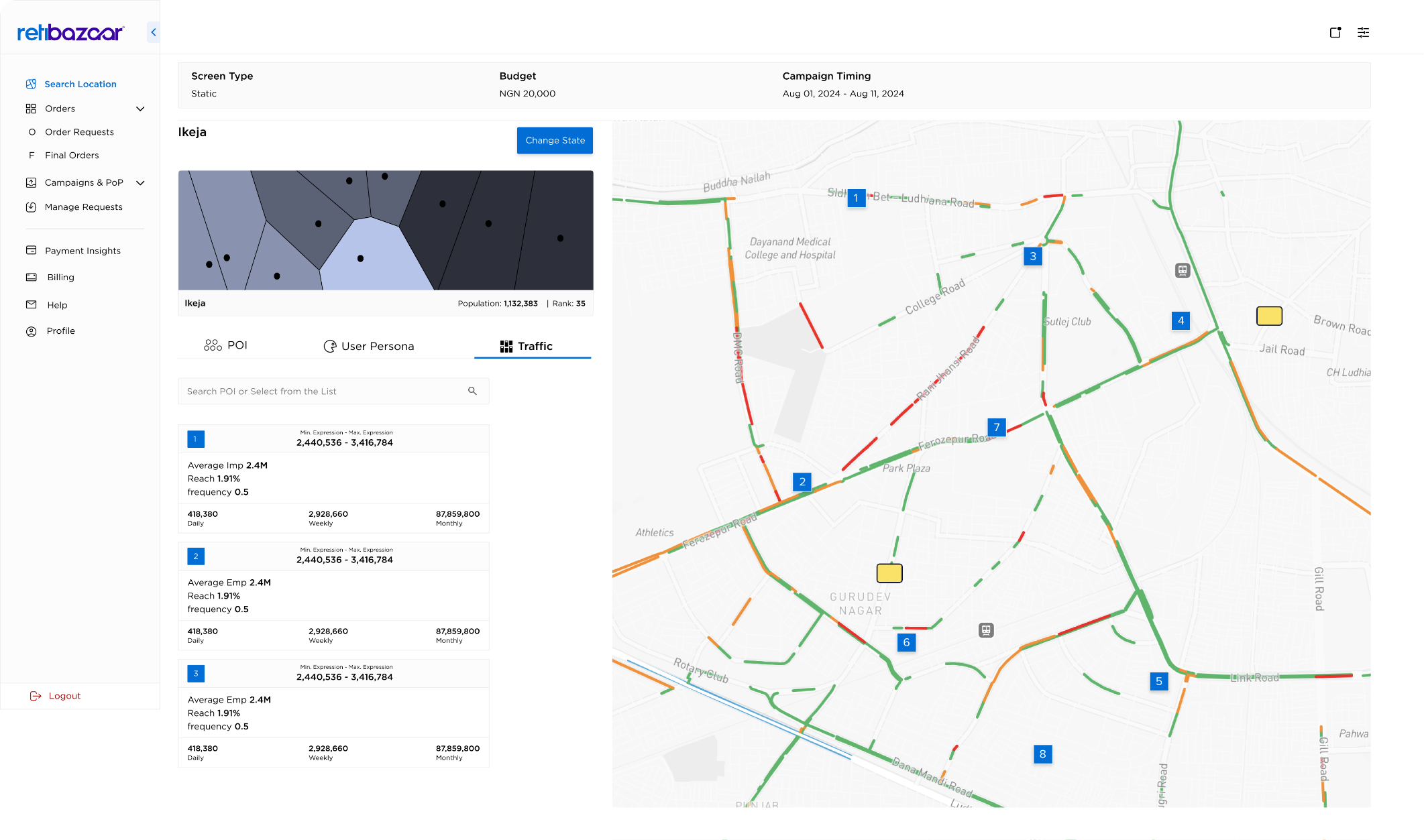Click the Static screen type value
Image resolution: width=1424 pixels, height=840 pixels.
coord(204,93)
